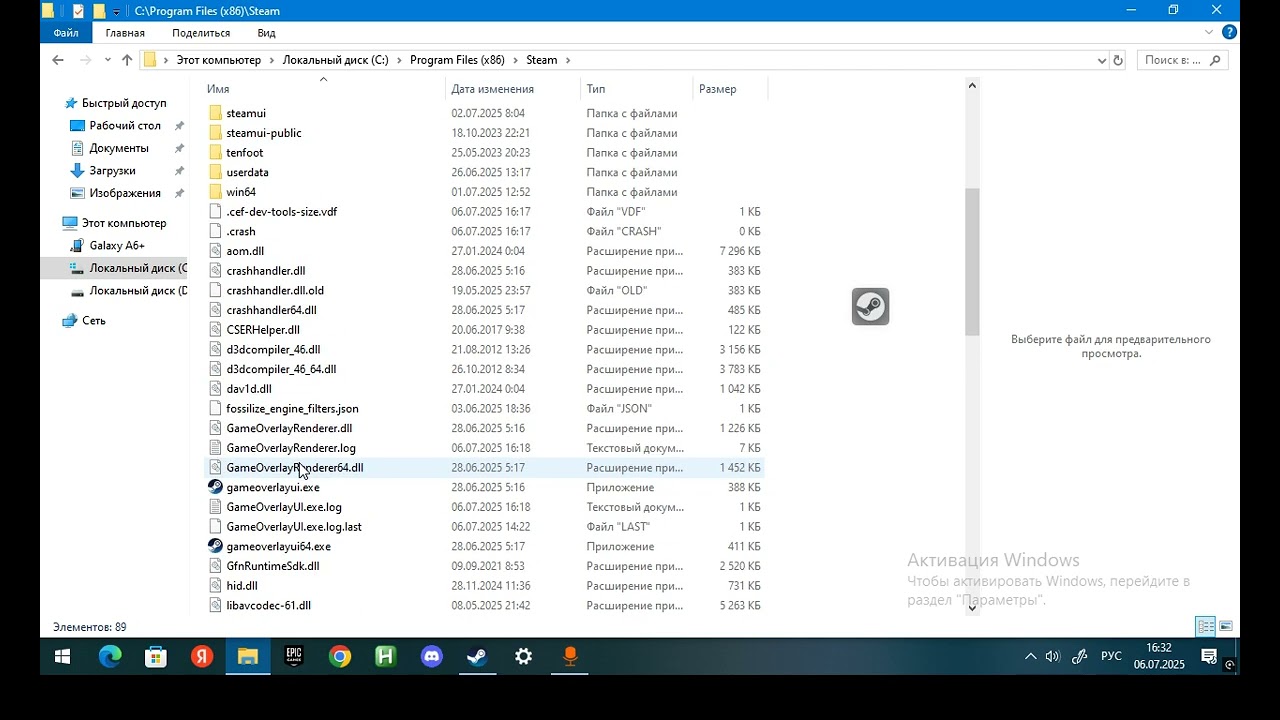
Task: Launch Epic Games from taskbar
Action: tap(294, 657)
